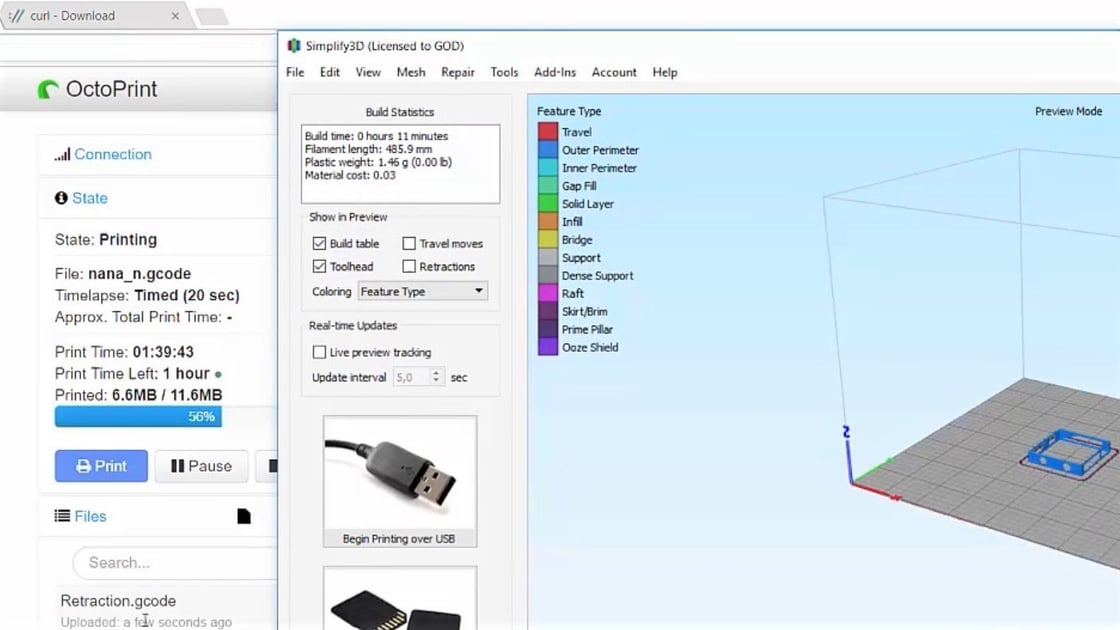Turn on Live preview tracking
Image resolution: width=1120 pixels, height=630 pixels.
(319, 352)
